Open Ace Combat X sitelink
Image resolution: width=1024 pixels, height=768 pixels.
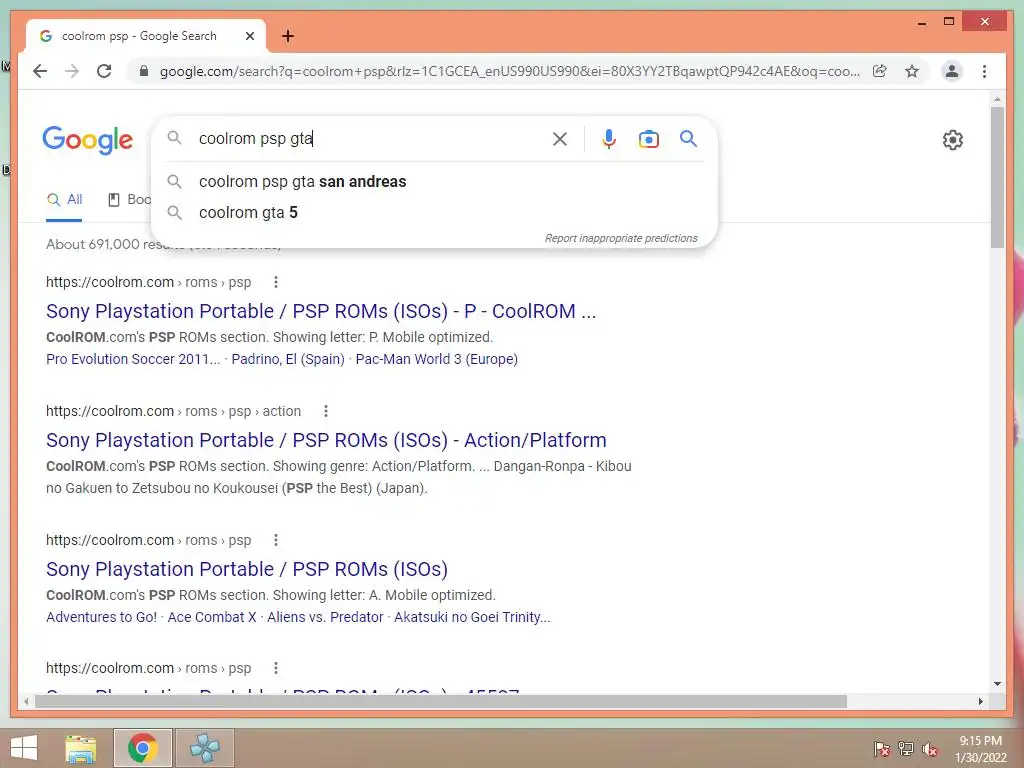(212, 617)
